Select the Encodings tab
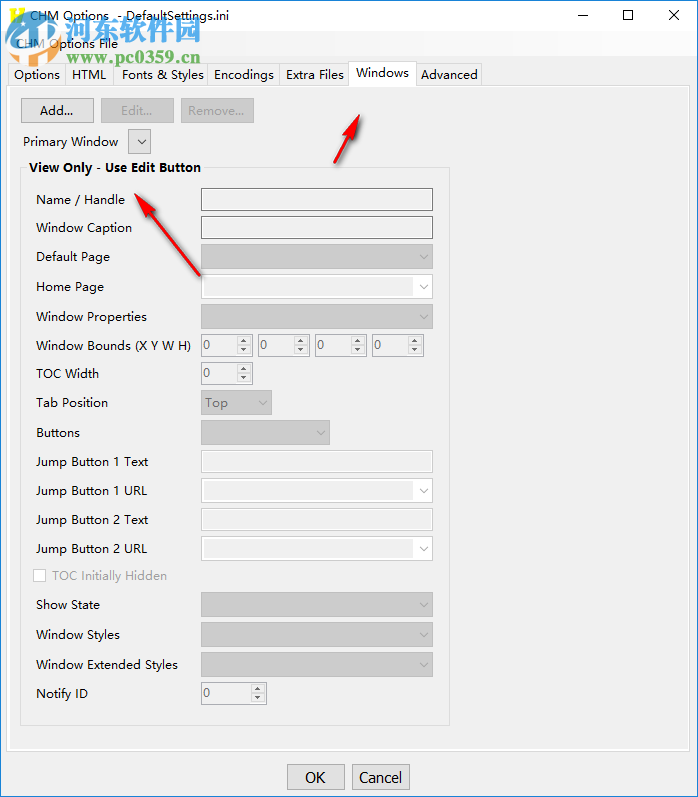This screenshot has width=698, height=797. [244, 75]
